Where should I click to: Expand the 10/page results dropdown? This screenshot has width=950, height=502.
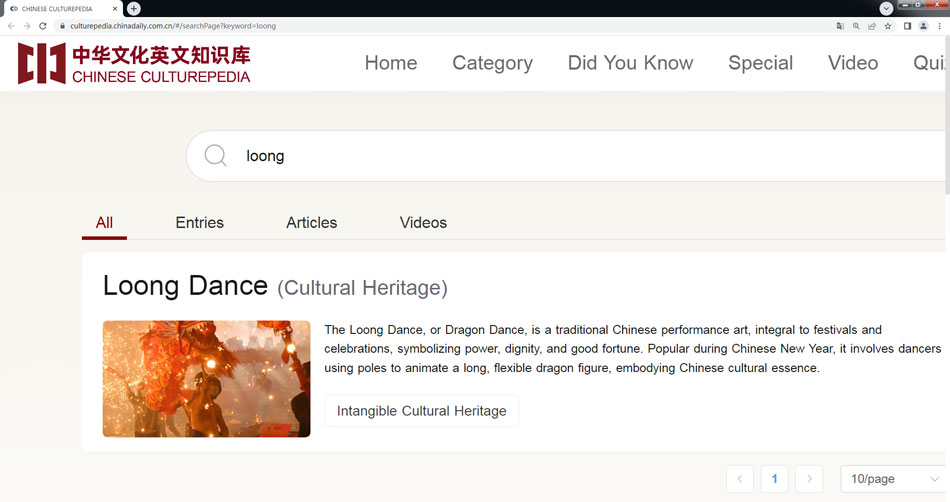click(892, 479)
